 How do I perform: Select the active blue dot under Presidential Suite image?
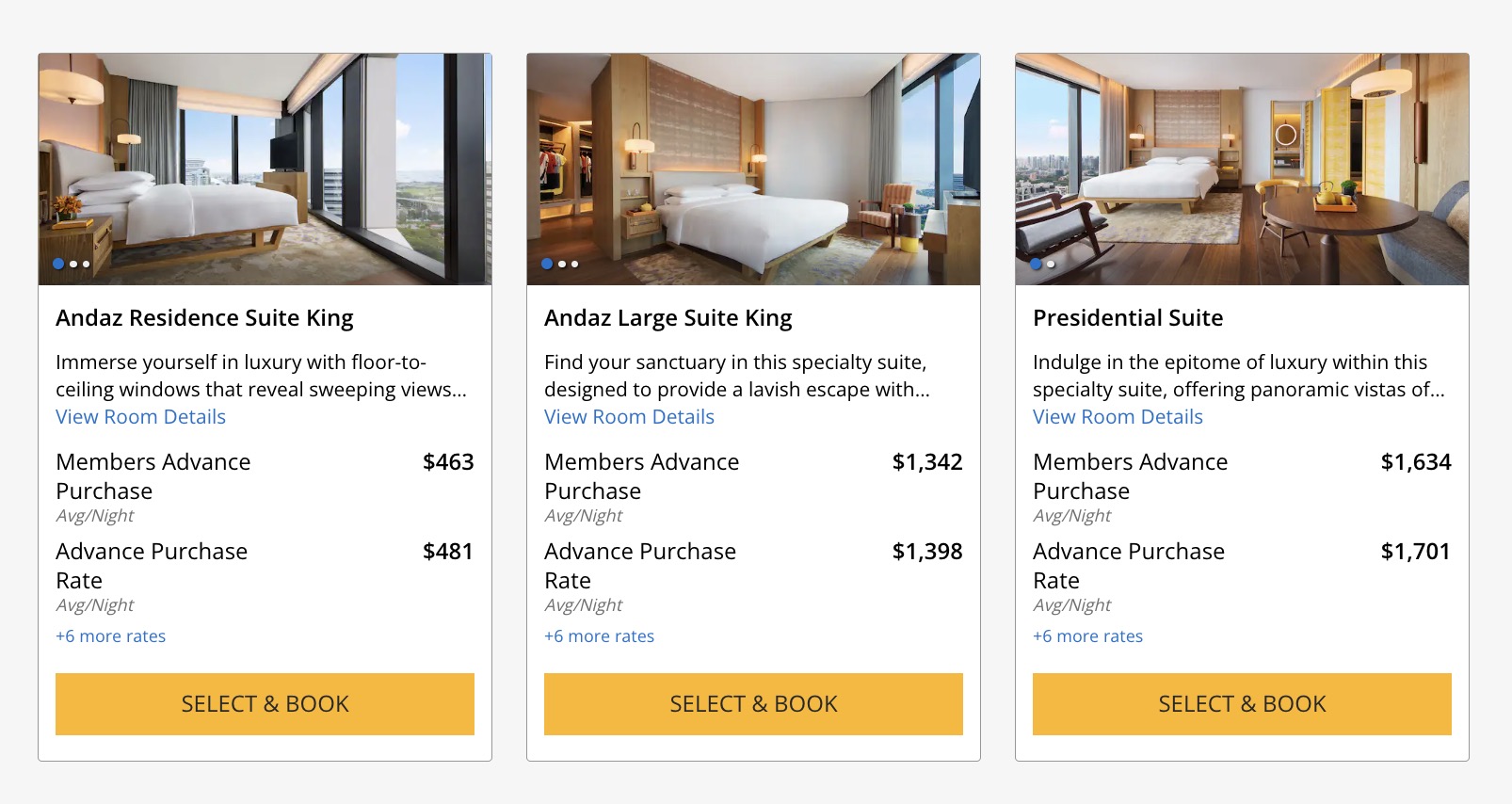pyautogui.click(x=1035, y=265)
